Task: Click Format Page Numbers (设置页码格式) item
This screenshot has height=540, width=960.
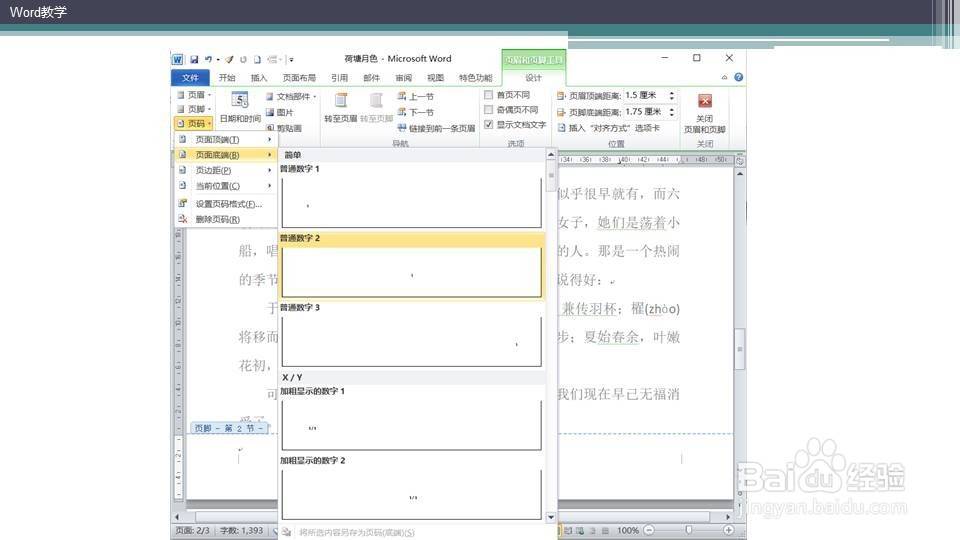Action: pyautogui.click(x=228, y=204)
